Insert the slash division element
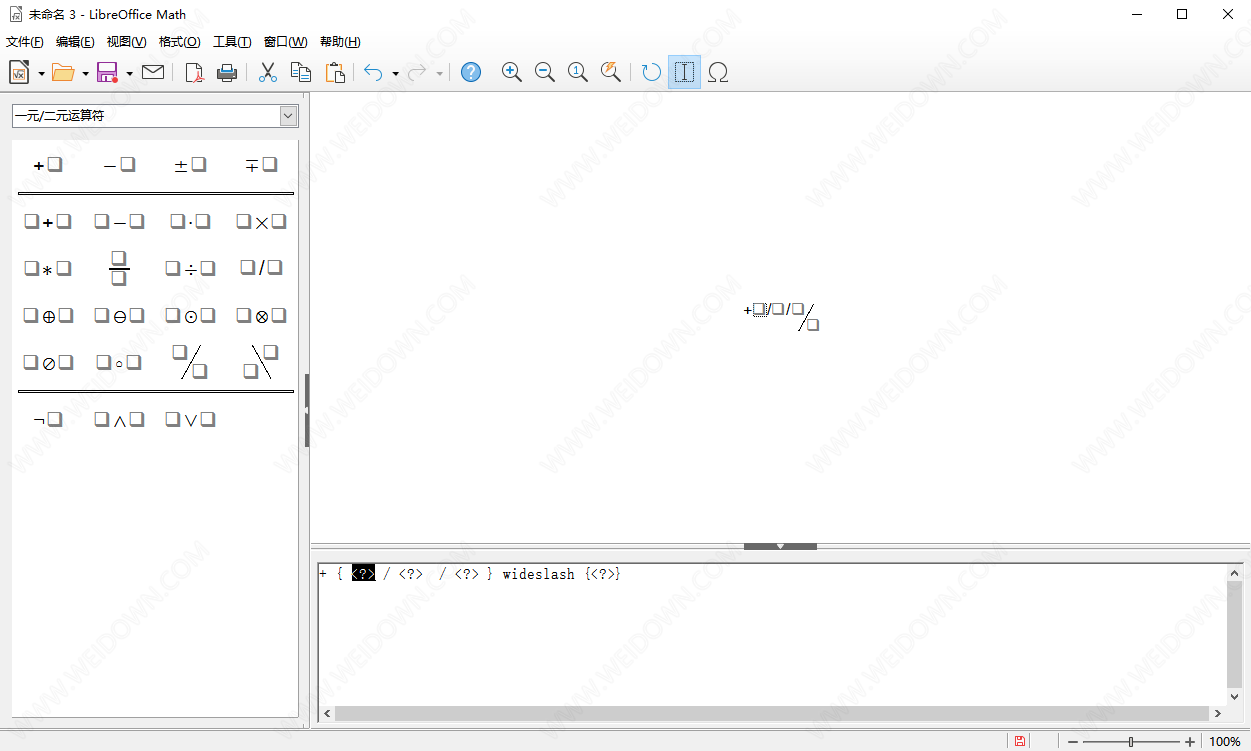The height and width of the screenshot is (751, 1251). (261, 268)
